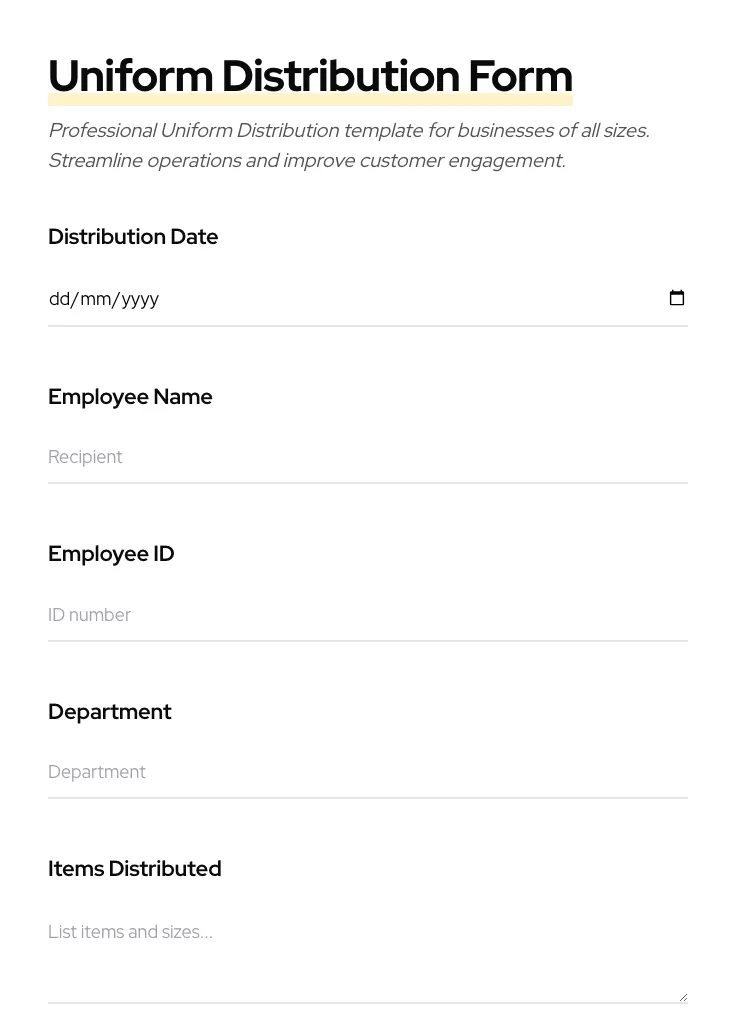
Task: Focus the Recipient name input
Action: coord(367,457)
